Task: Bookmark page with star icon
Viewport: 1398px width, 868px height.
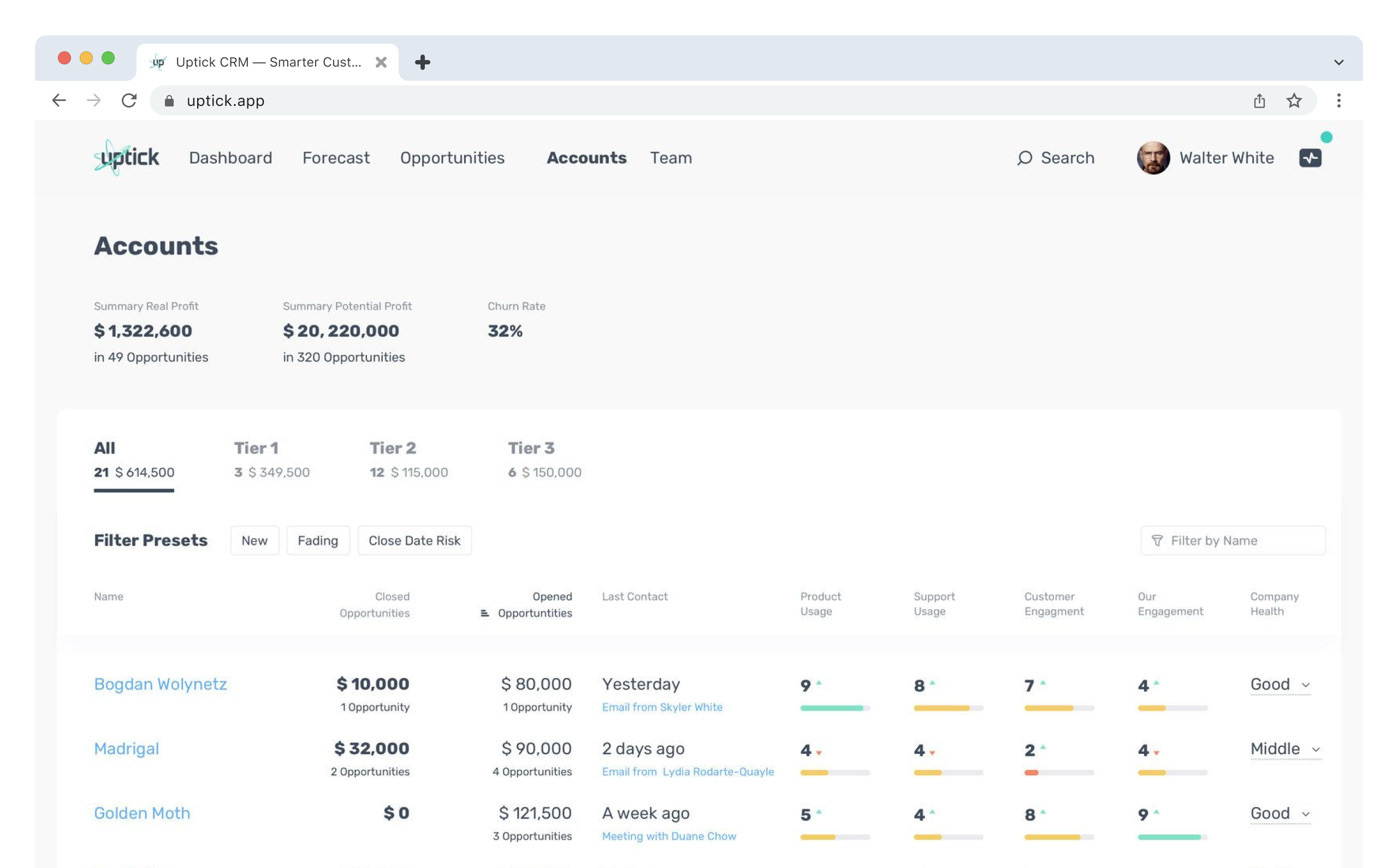Action: click(1294, 101)
